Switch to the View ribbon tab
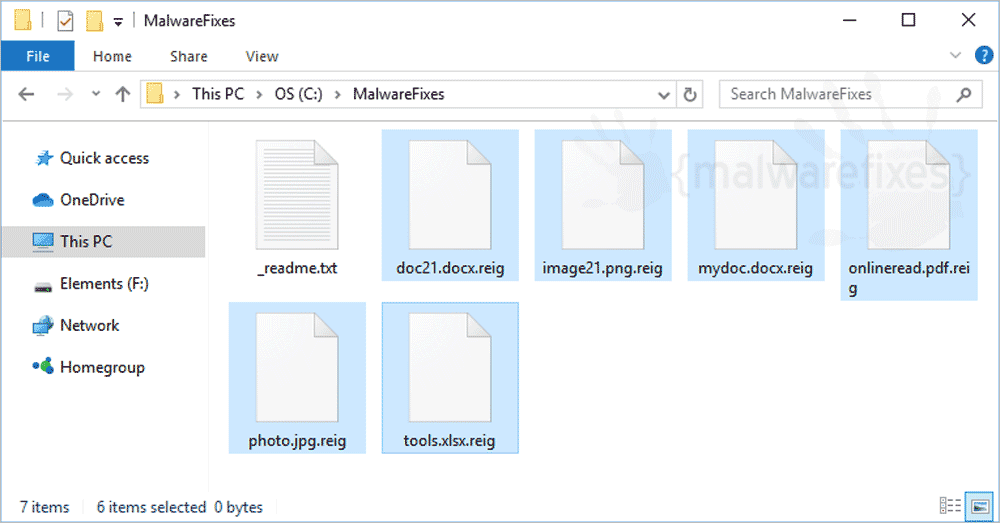 (262, 56)
